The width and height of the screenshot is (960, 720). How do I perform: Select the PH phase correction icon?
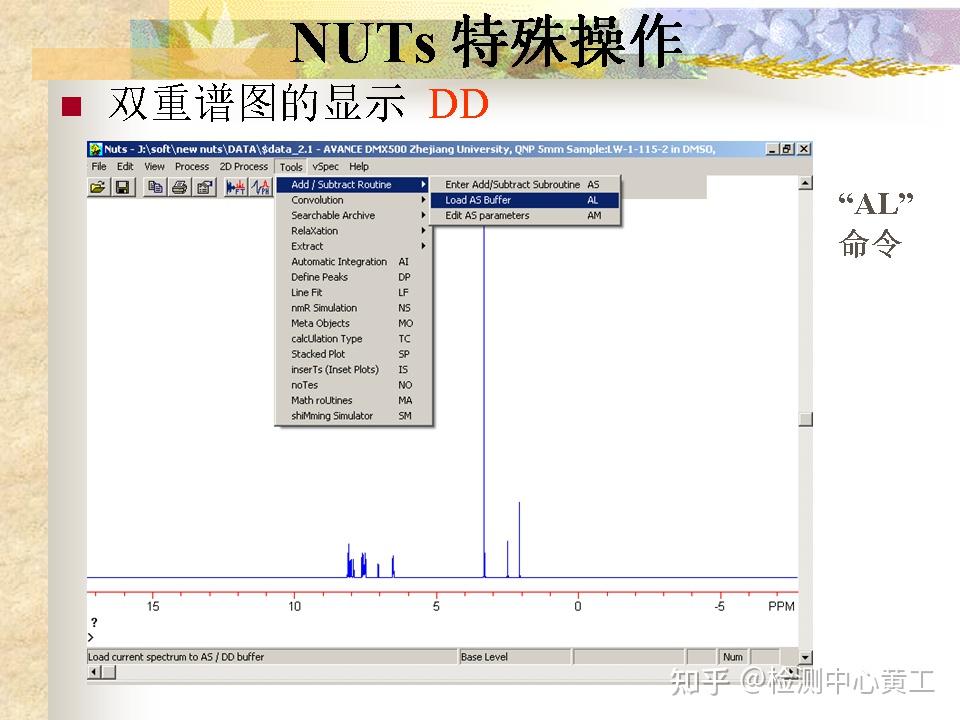coord(259,186)
